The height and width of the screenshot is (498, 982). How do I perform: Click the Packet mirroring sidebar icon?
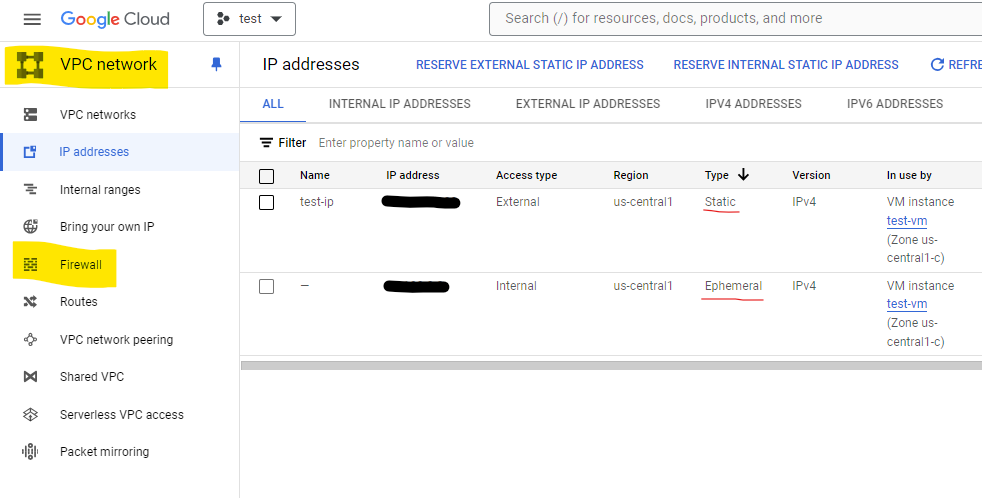(30, 452)
